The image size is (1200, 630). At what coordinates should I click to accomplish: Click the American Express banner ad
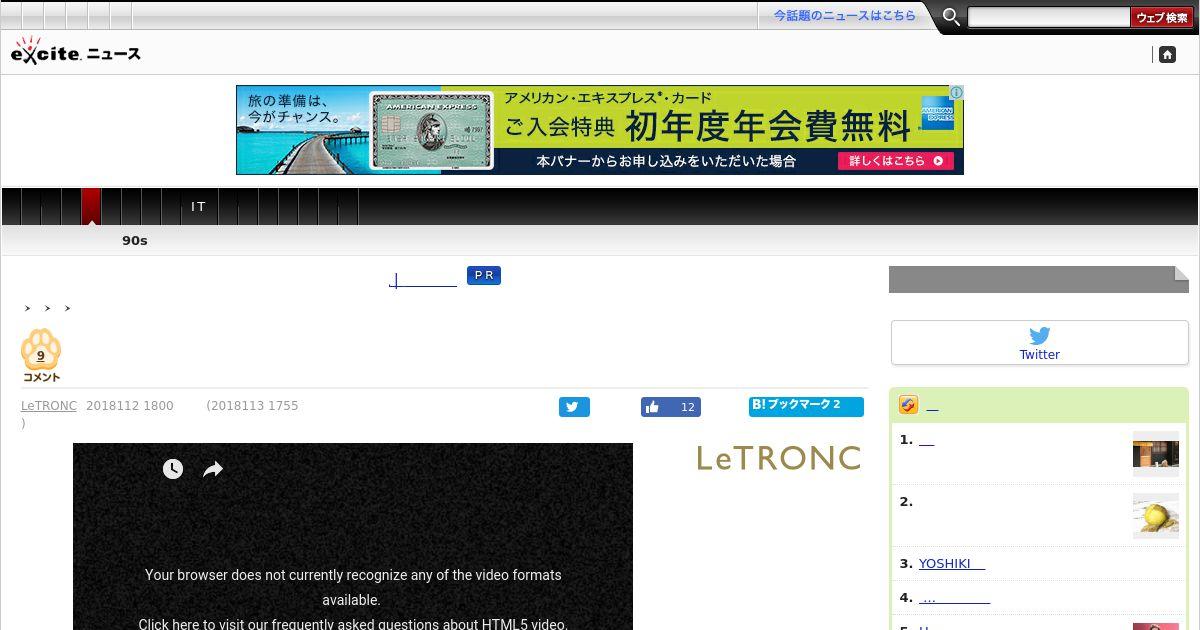(x=600, y=130)
